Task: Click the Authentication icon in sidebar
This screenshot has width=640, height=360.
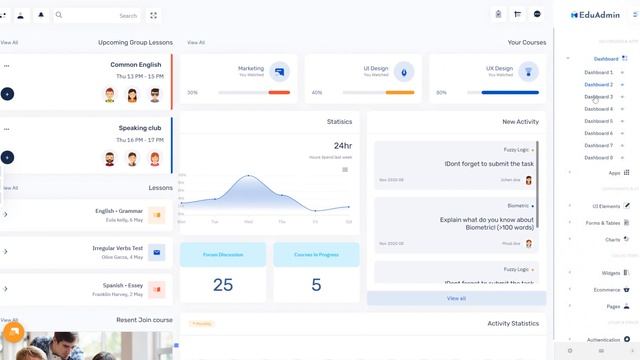Action: pos(627,339)
